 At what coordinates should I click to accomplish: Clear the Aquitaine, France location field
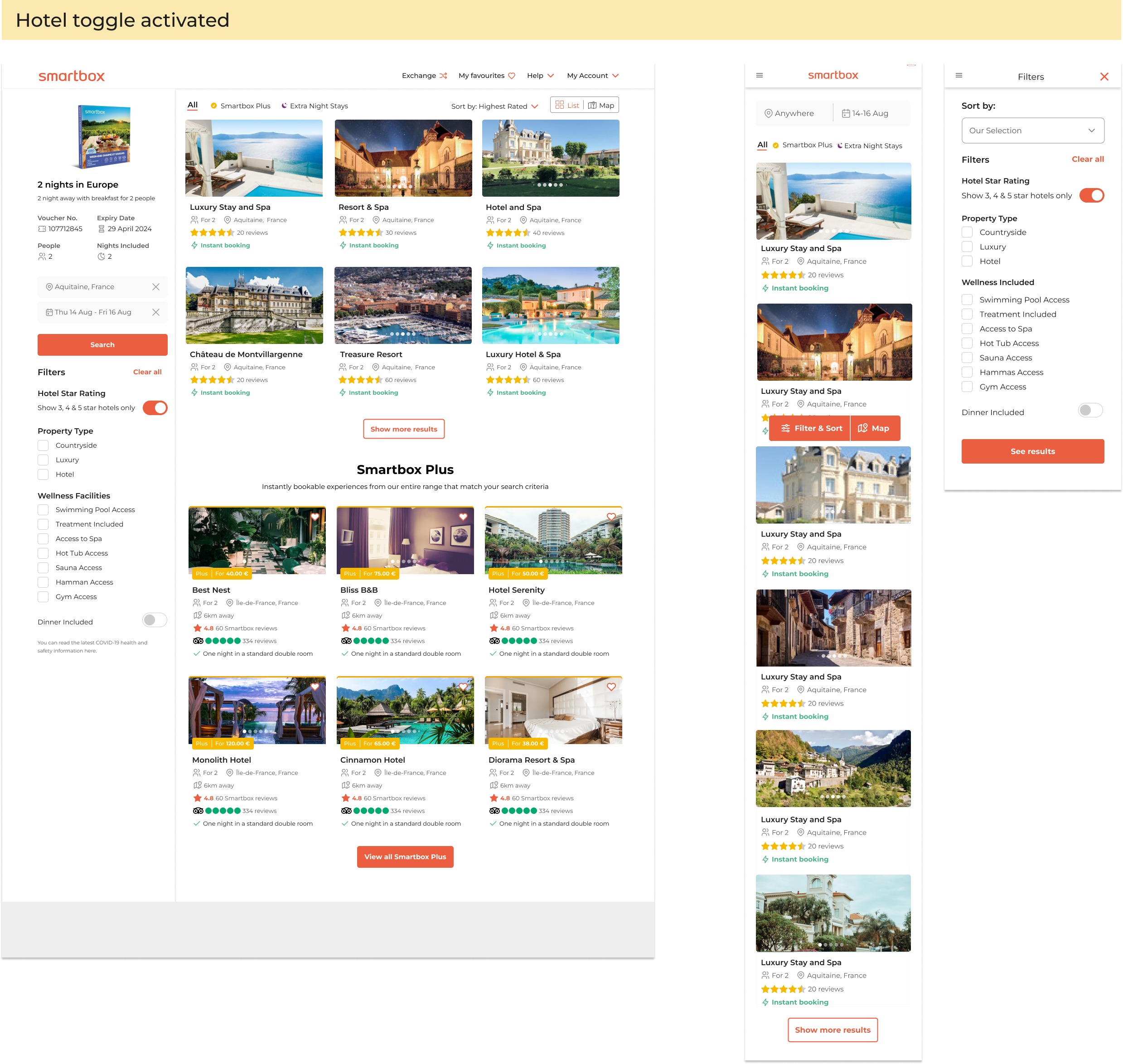pos(156,287)
